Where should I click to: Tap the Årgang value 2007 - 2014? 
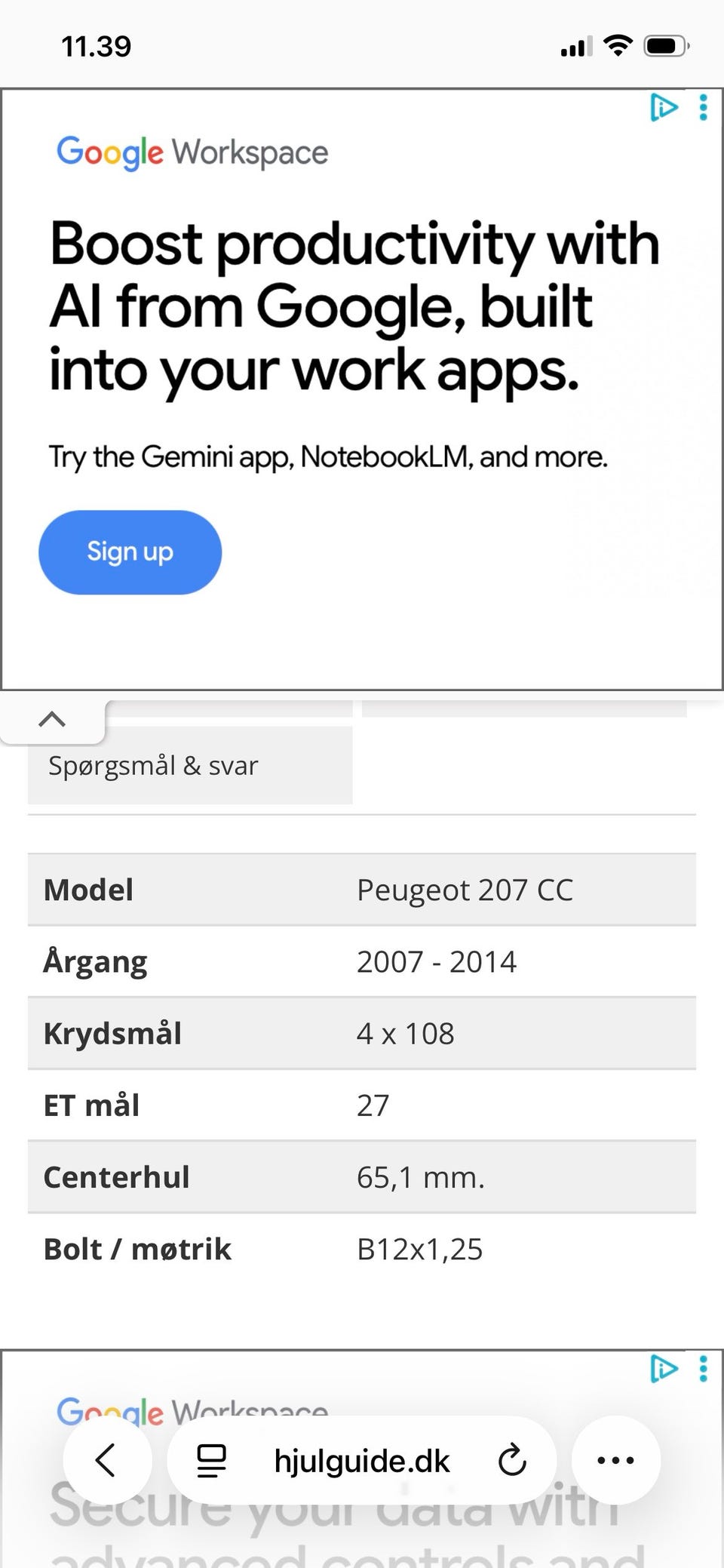(437, 962)
